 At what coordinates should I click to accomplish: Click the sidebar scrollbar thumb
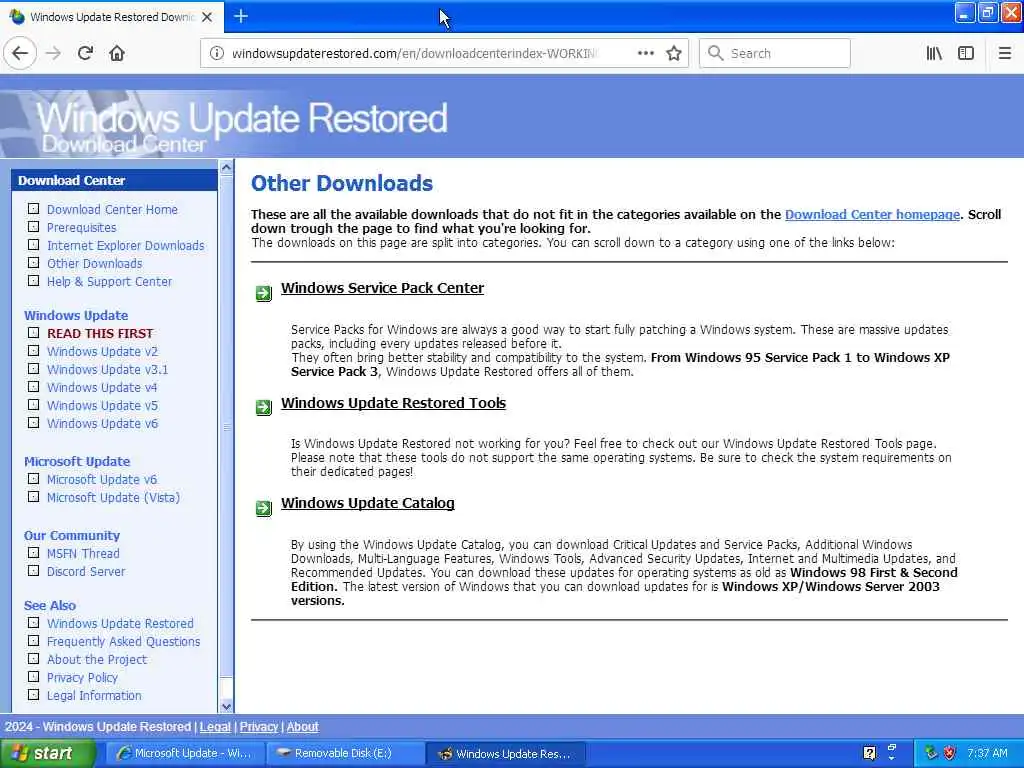(x=226, y=426)
